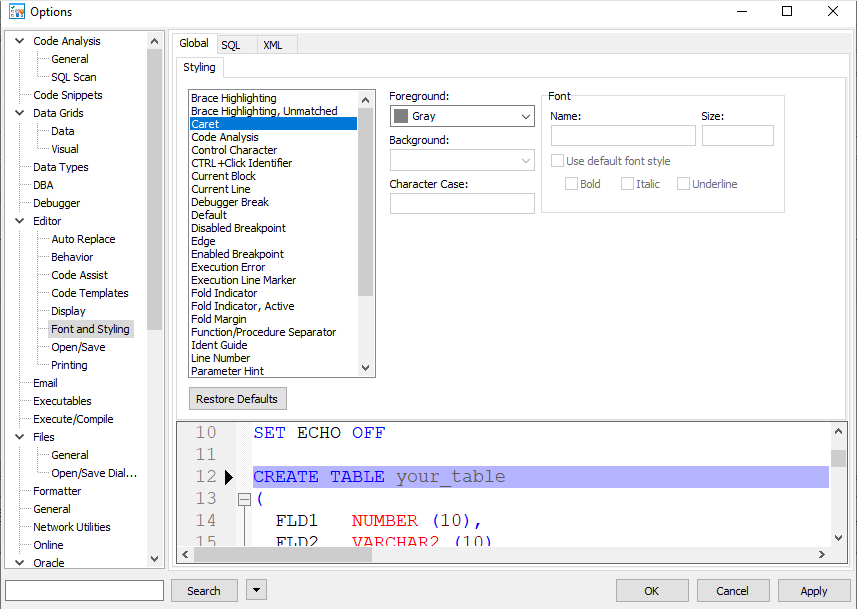Image resolution: width=857 pixels, height=609 pixels.
Task: Select Current Line style
Action: coord(273,189)
